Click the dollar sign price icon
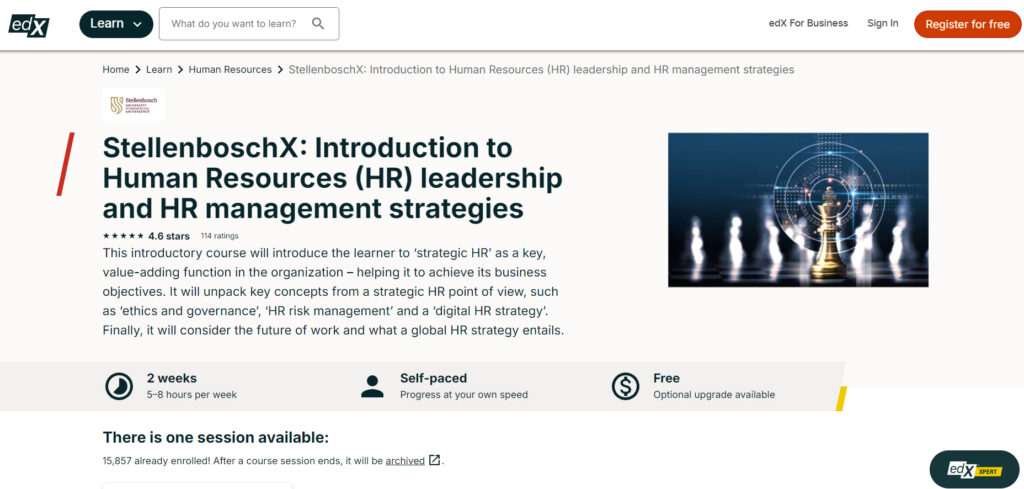 (x=625, y=386)
